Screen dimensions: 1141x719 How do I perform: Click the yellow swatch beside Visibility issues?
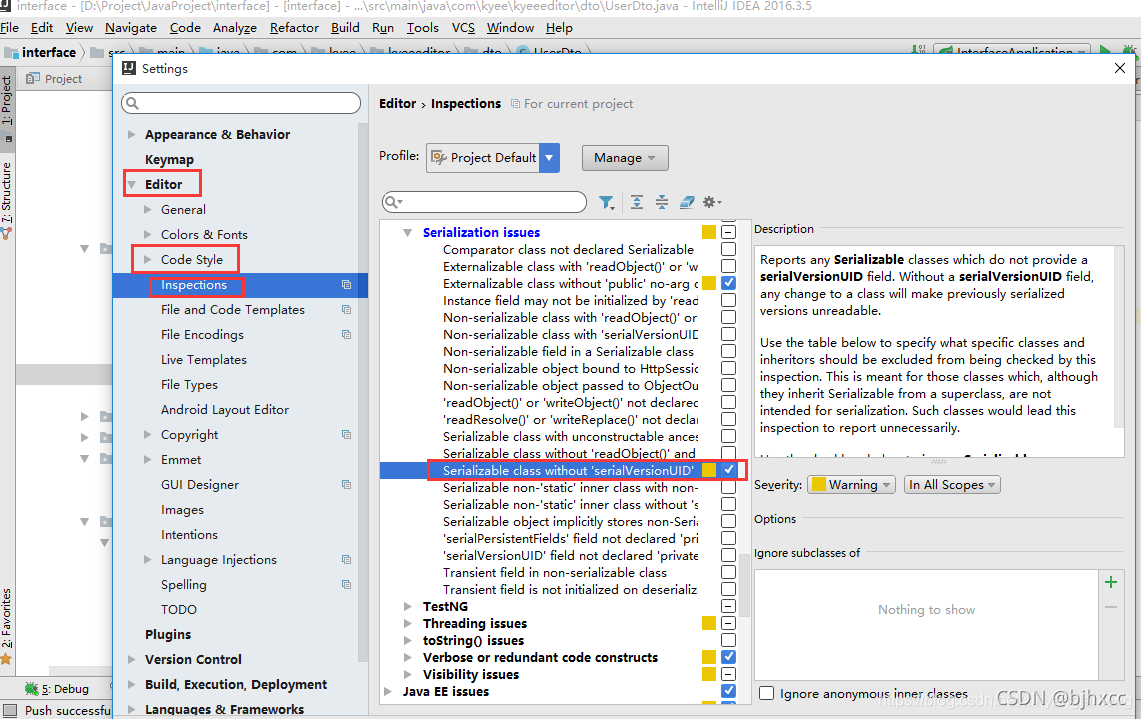click(x=709, y=674)
